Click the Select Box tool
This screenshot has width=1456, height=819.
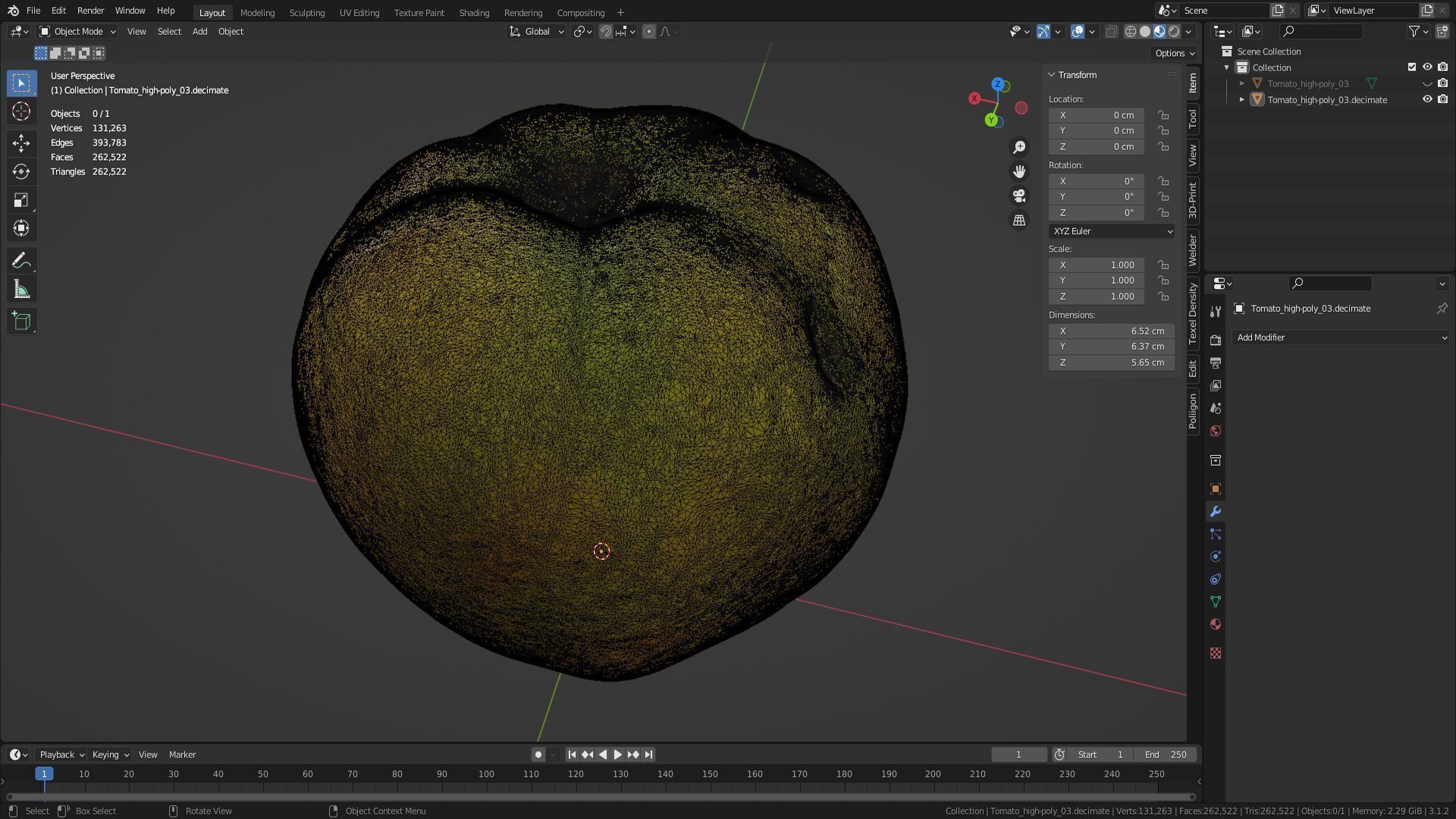[x=21, y=83]
